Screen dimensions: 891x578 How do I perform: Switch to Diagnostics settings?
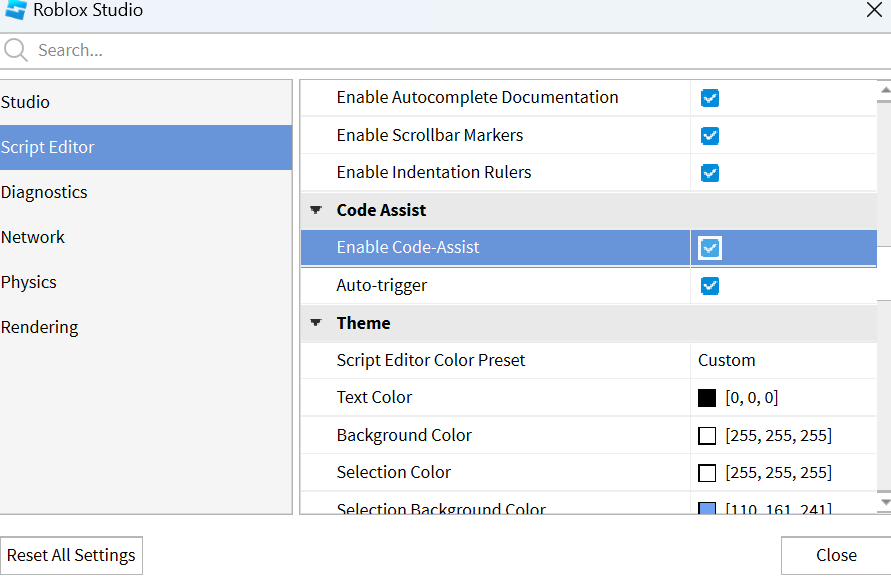pos(44,192)
